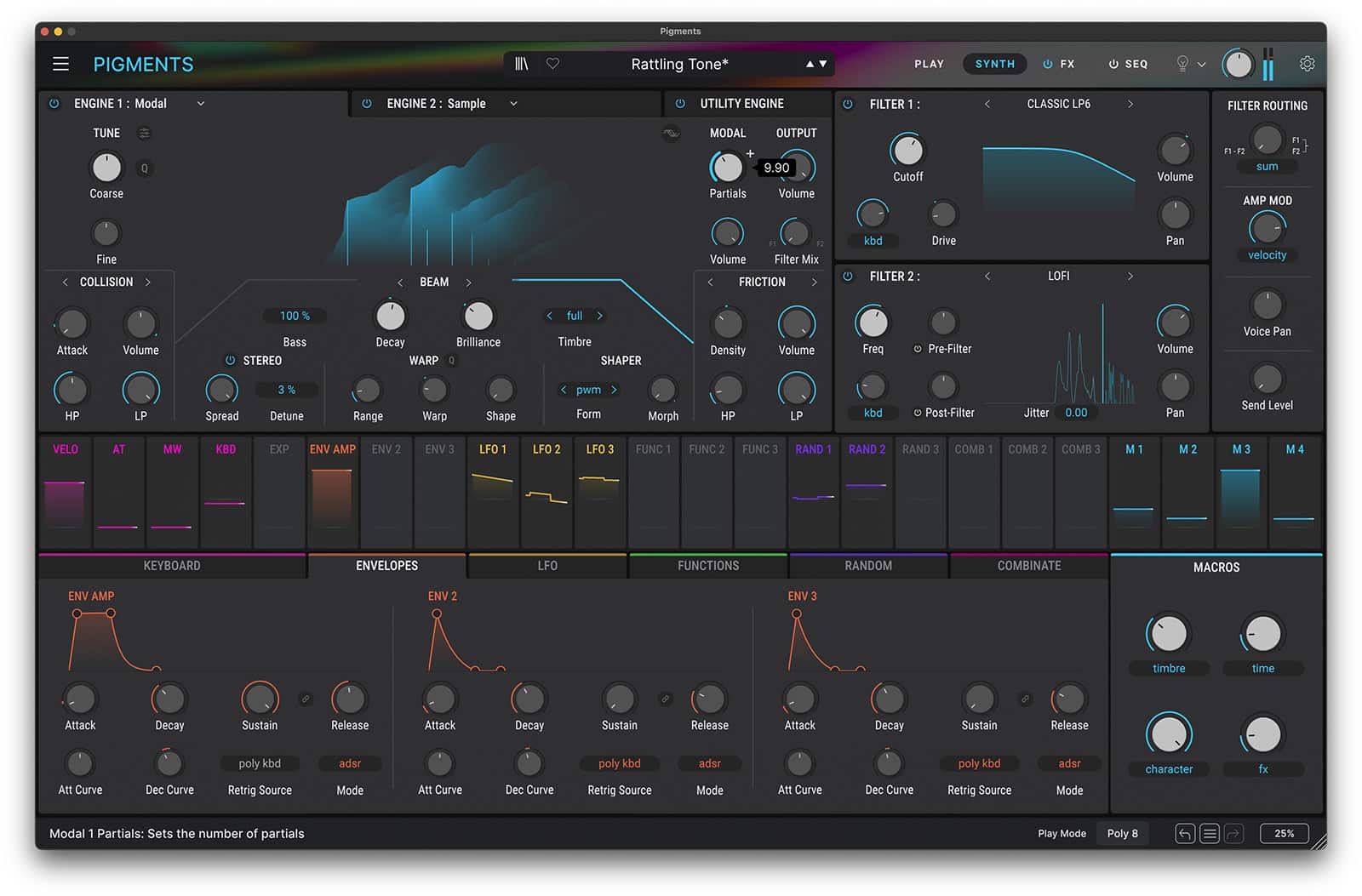Toggle the LoFi Pre-Filter switch
The image size is (1362, 896).
[918, 349]
